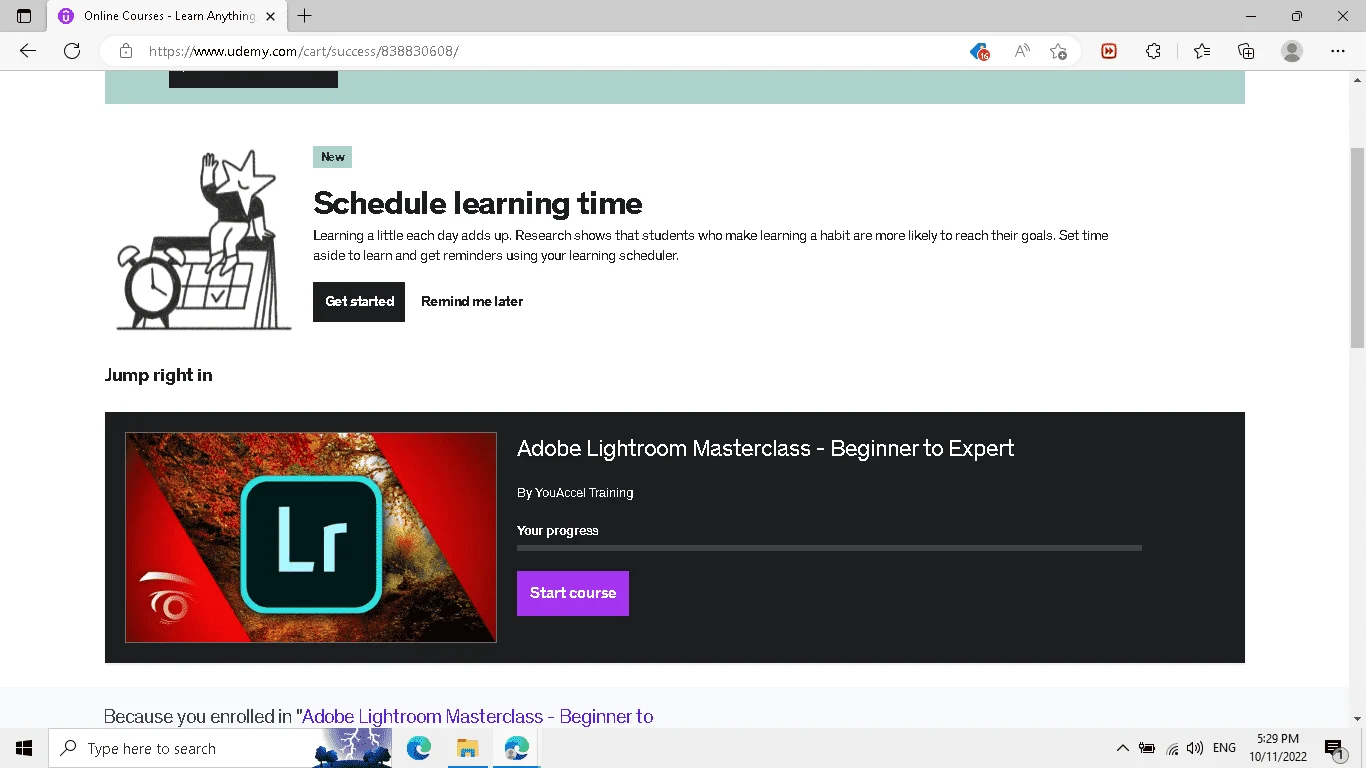Open the shopping coupons icon in address bar
Viewport: 1366px width, 768px height.
tap(979, 51)
